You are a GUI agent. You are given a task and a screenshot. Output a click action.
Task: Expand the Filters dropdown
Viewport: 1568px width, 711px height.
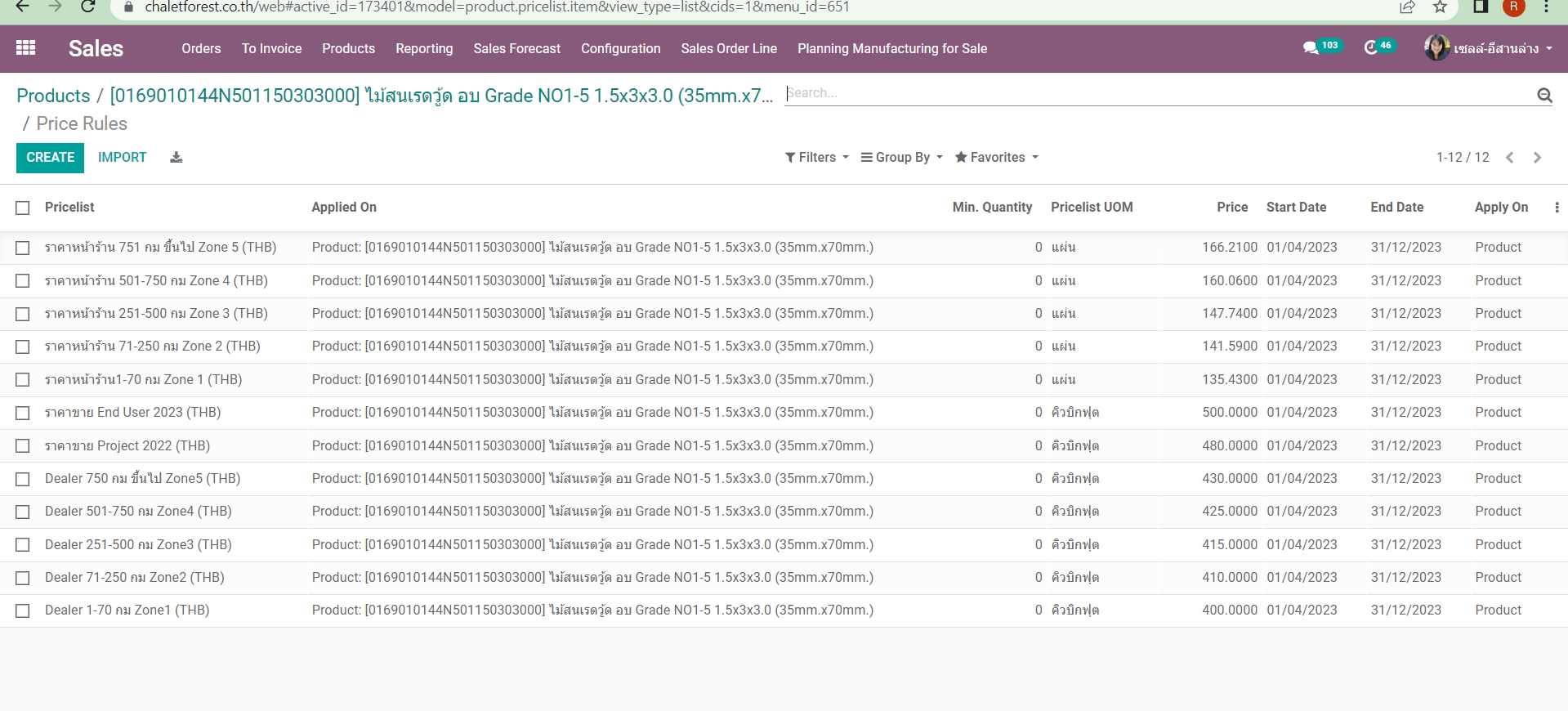pos(816,158)
